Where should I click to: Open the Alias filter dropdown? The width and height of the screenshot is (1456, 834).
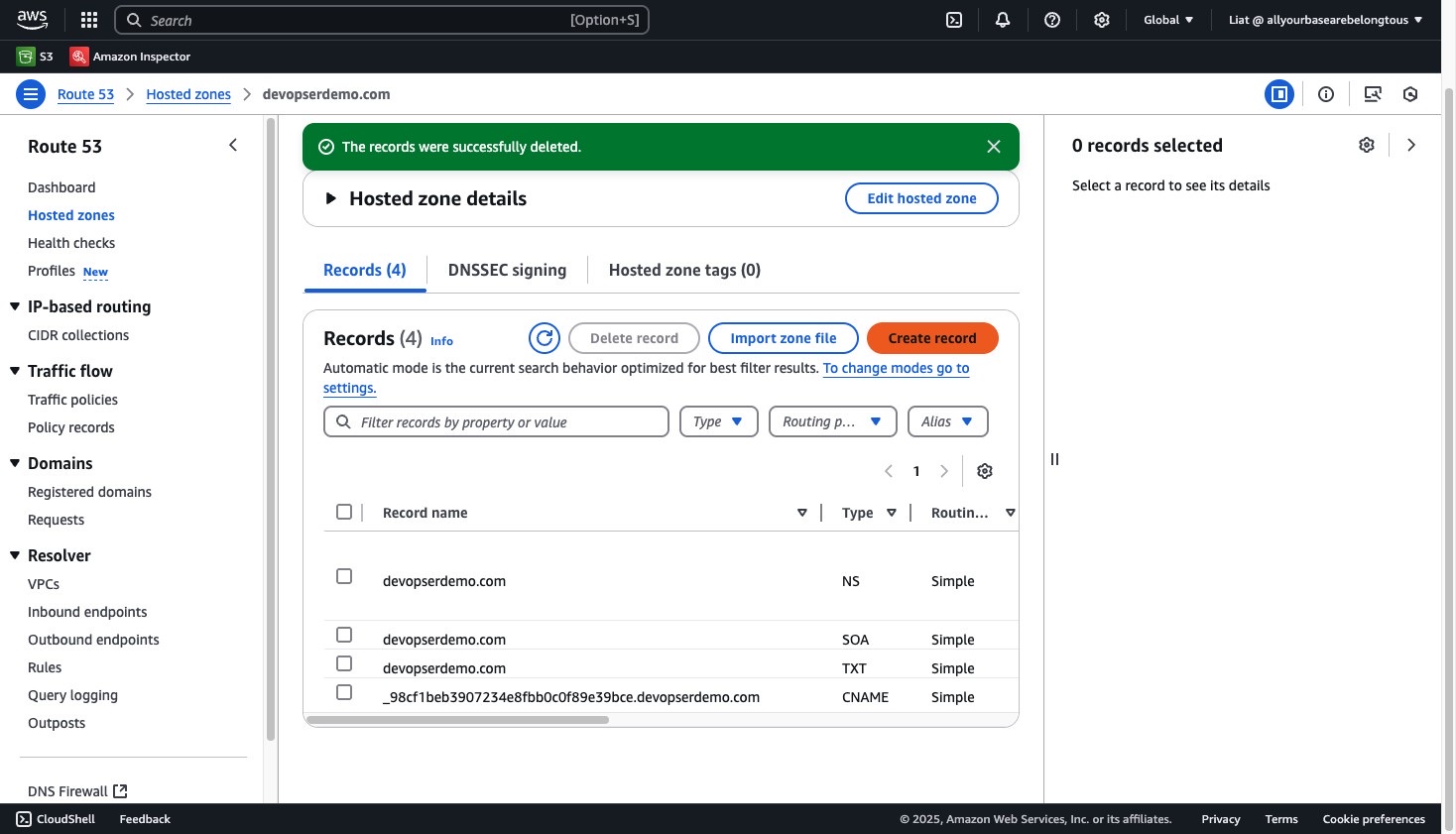pos(948,421)
